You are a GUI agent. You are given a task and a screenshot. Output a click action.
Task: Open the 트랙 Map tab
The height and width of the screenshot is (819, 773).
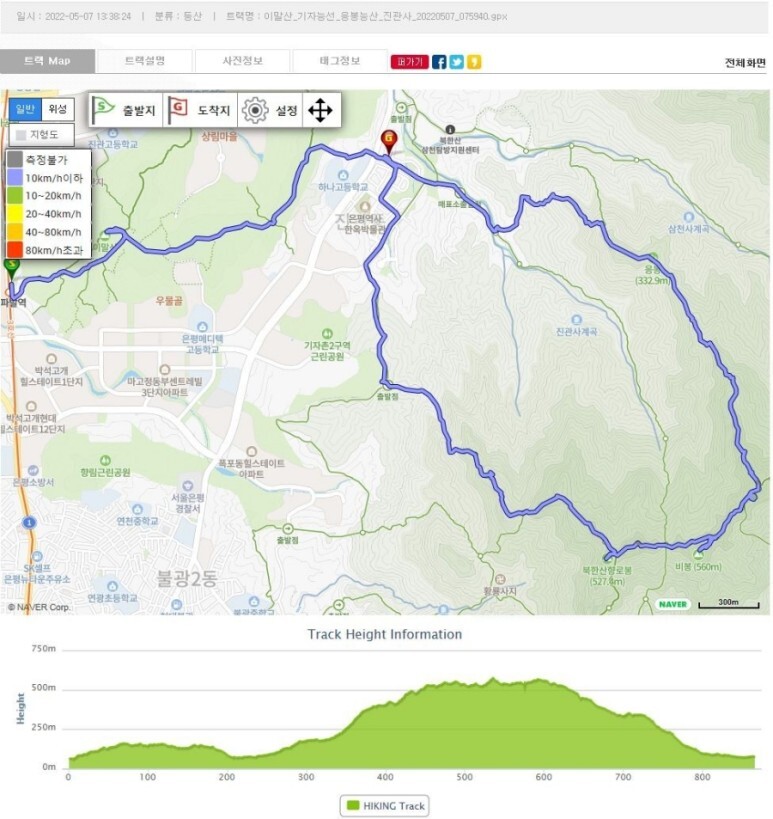(x=48, y=61)
